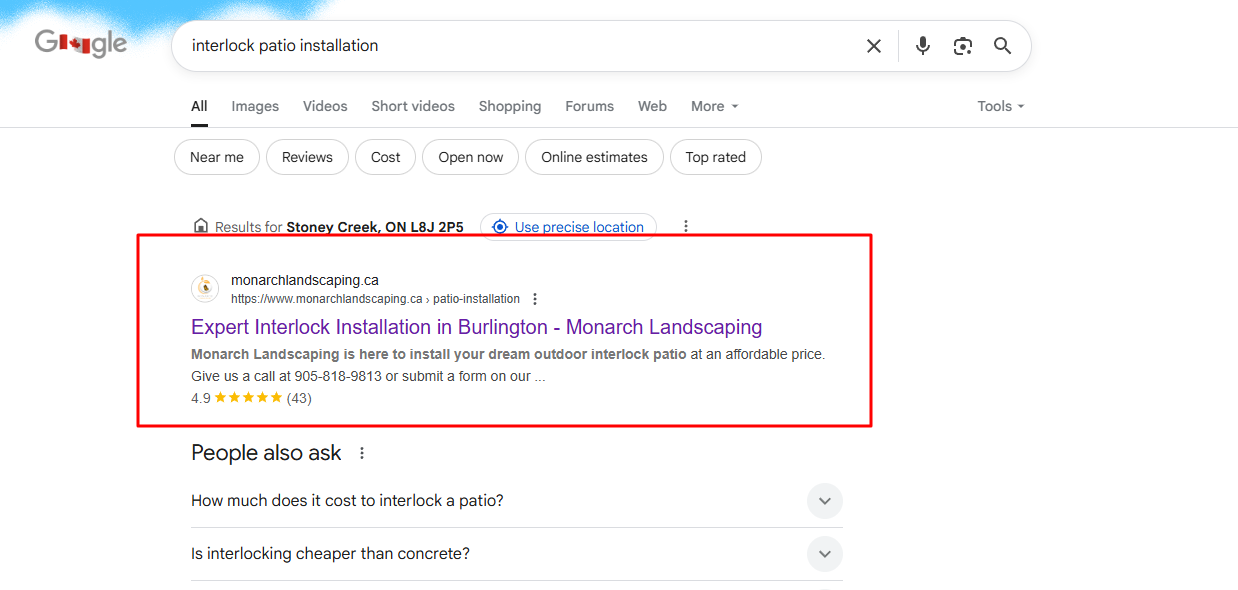Screen dimensions: 1238x590
Task: Start voice search with microphone icon
Action: [x=923, y=46]
